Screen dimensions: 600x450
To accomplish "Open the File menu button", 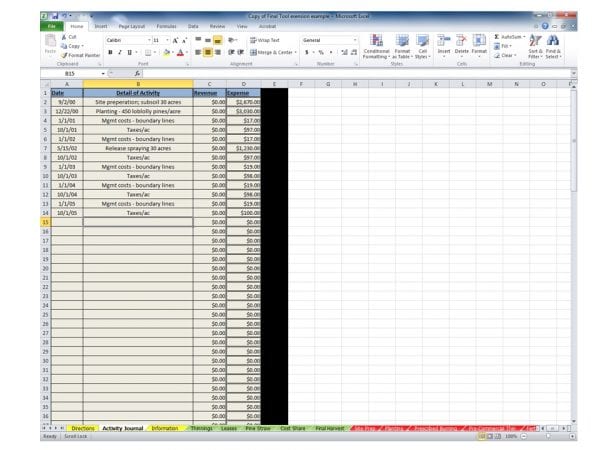I will coord(51,25).
